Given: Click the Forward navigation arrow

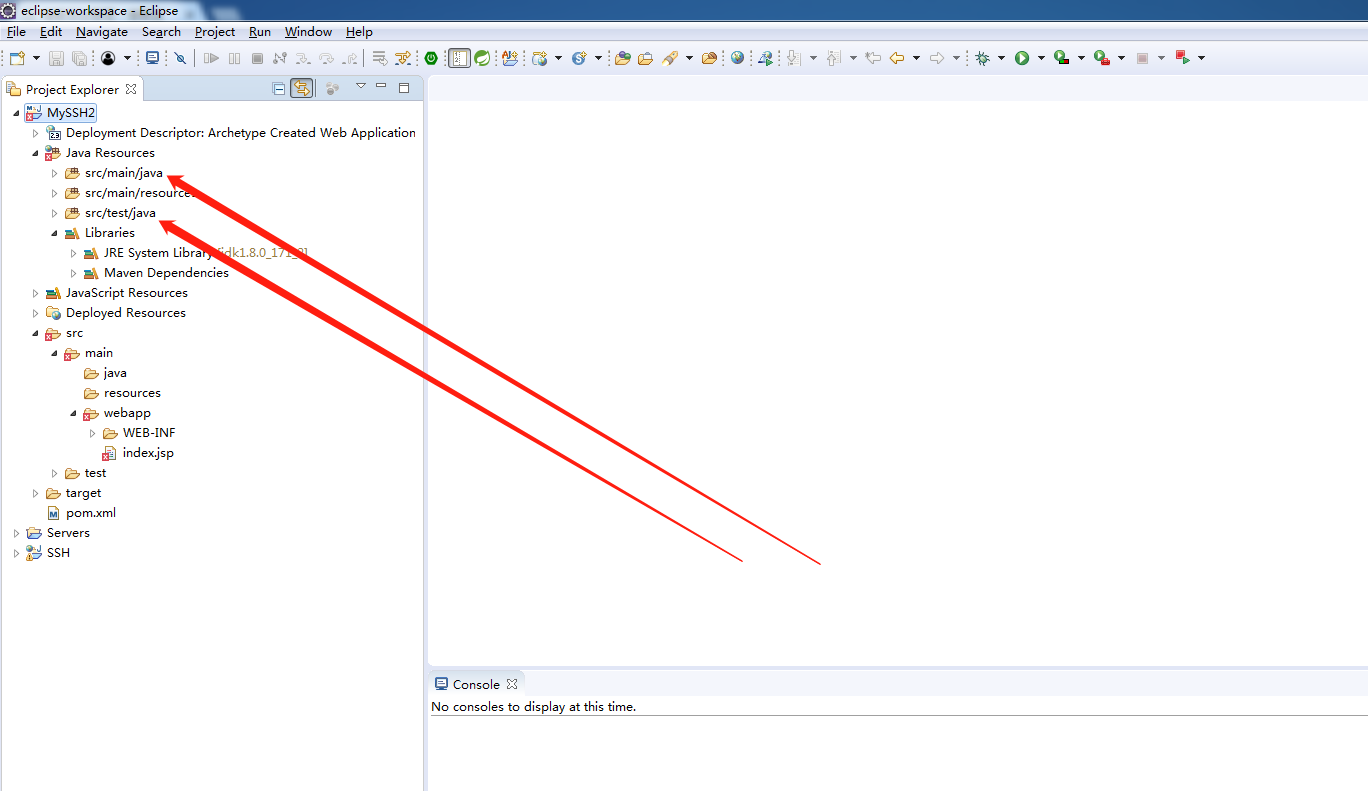Looking at the screenshot, I should coord(937,58).
